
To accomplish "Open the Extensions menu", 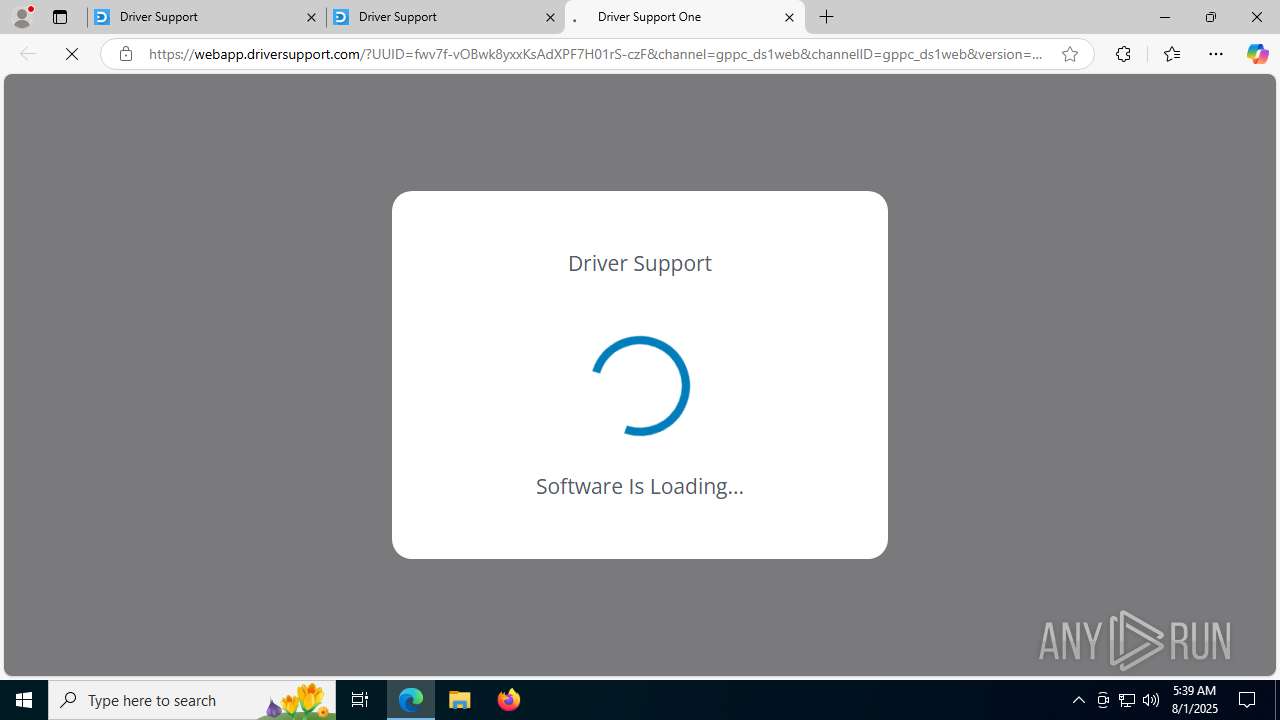I will point(1123,54).
